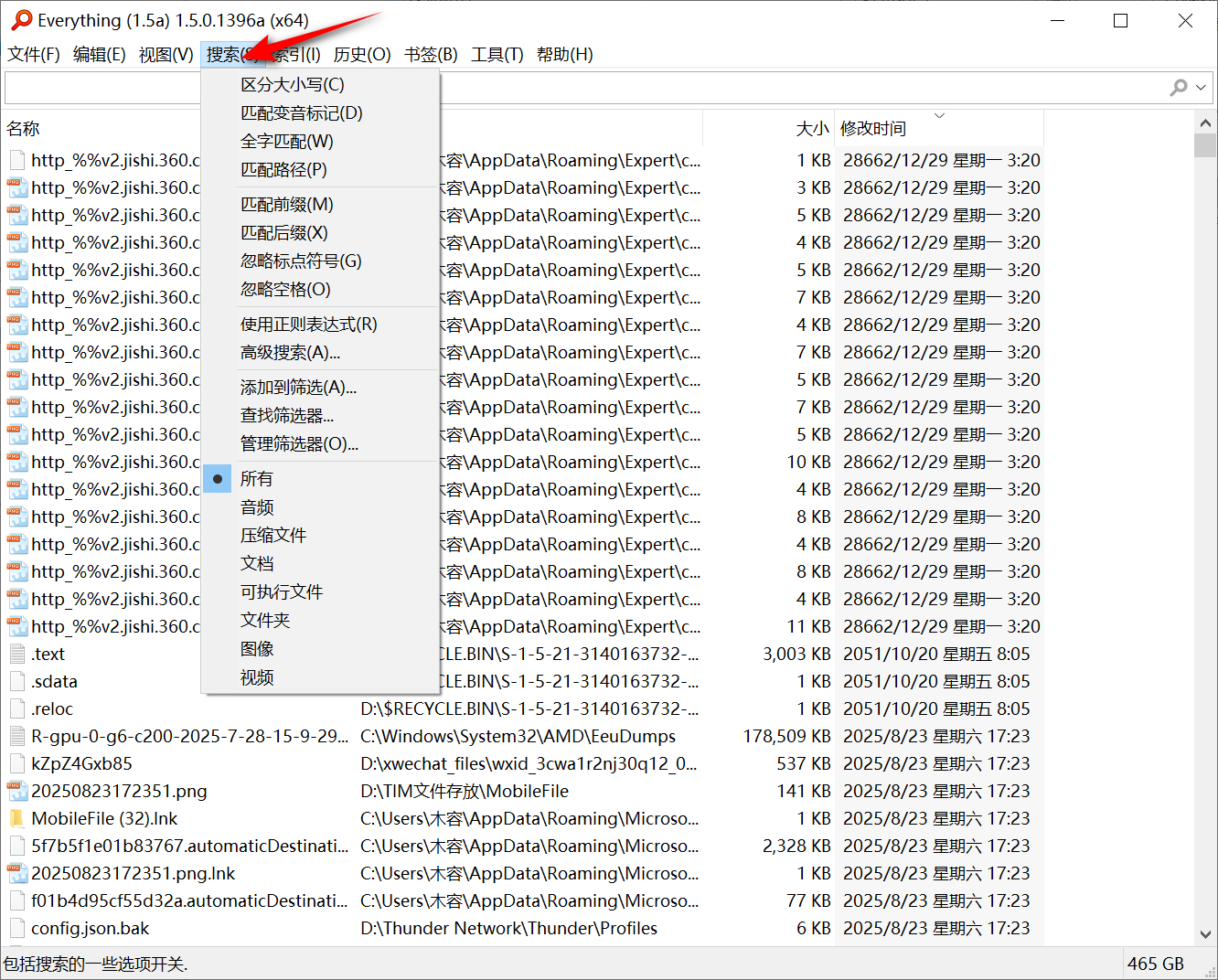Select the config.json.bak file name
Screen dimensions: 1218x980
coord(91,928)
